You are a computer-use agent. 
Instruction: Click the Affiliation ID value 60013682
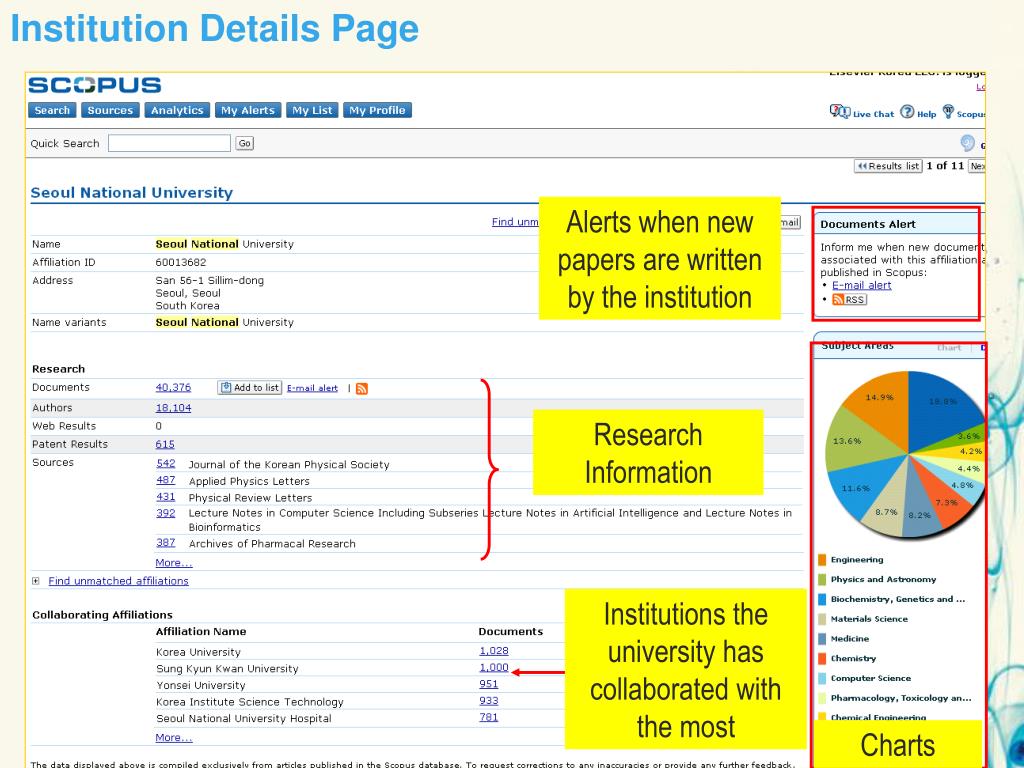[181, 263]
